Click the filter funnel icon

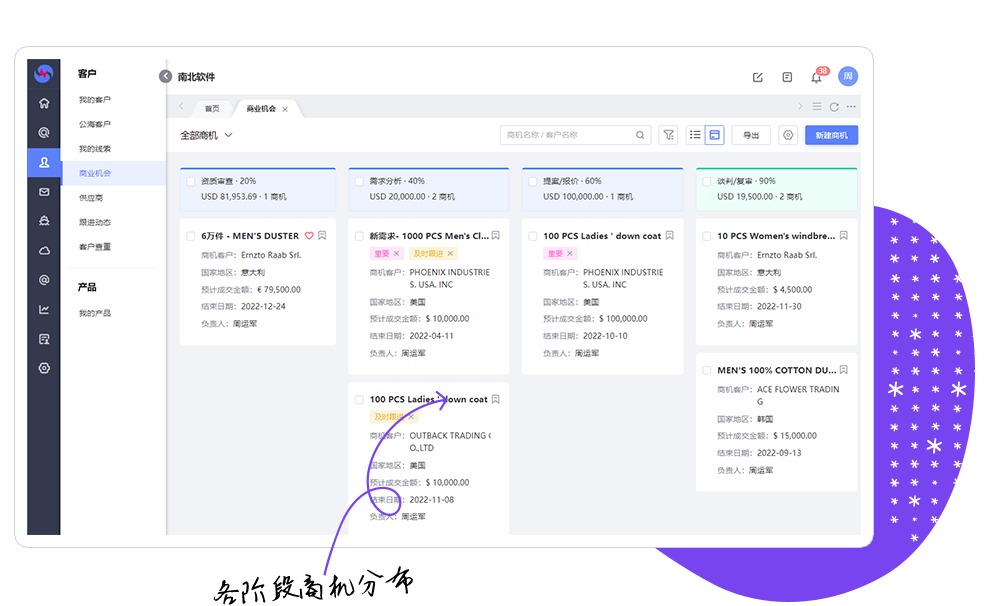668,135
